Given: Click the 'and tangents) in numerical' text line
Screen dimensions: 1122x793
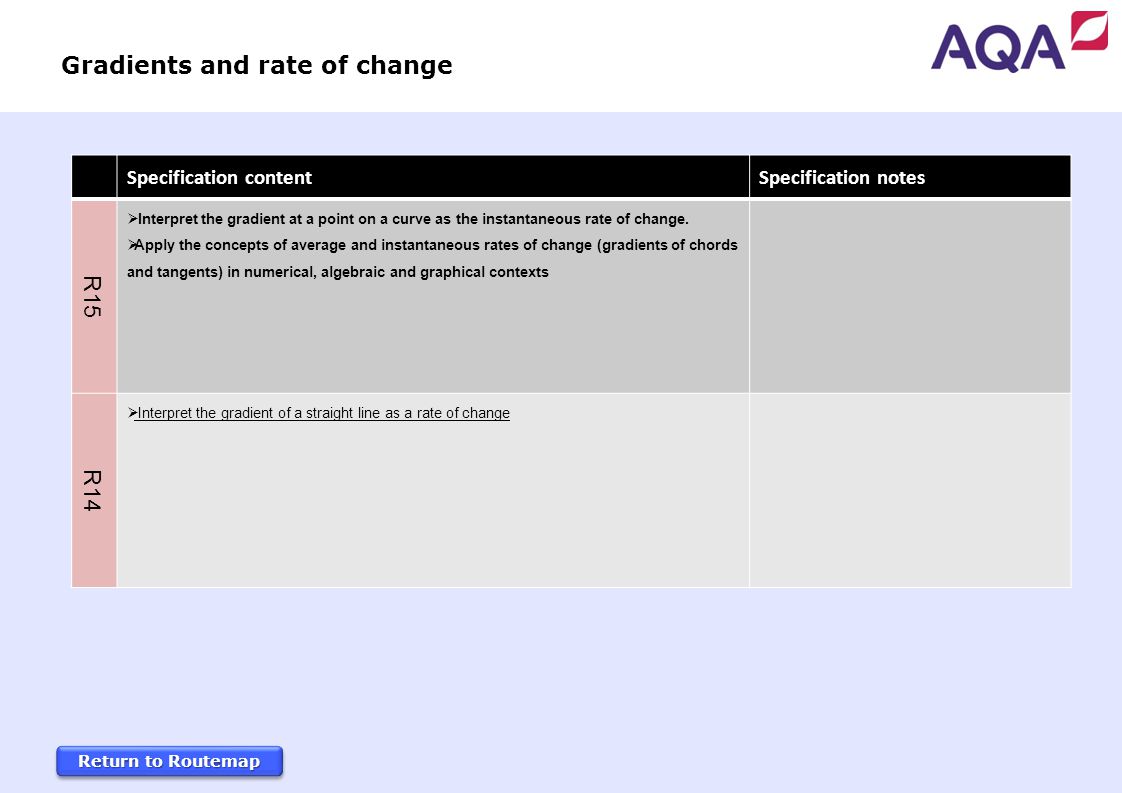Looking at the screenshot, I should pyautogui.click(x=338, y=272).
